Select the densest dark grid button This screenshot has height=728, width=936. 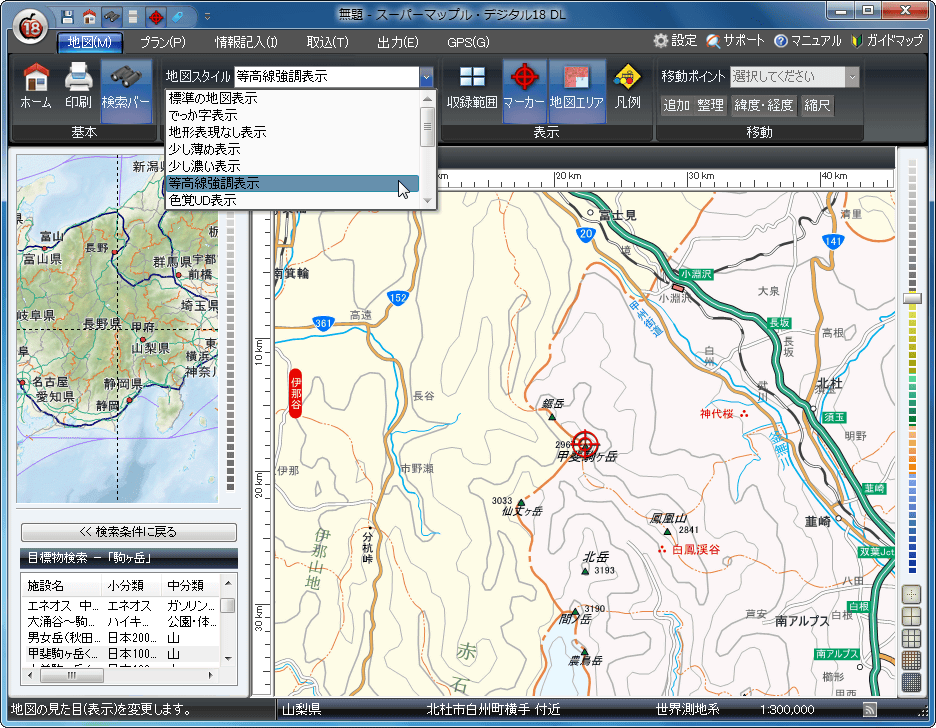[x=911, y=682]
